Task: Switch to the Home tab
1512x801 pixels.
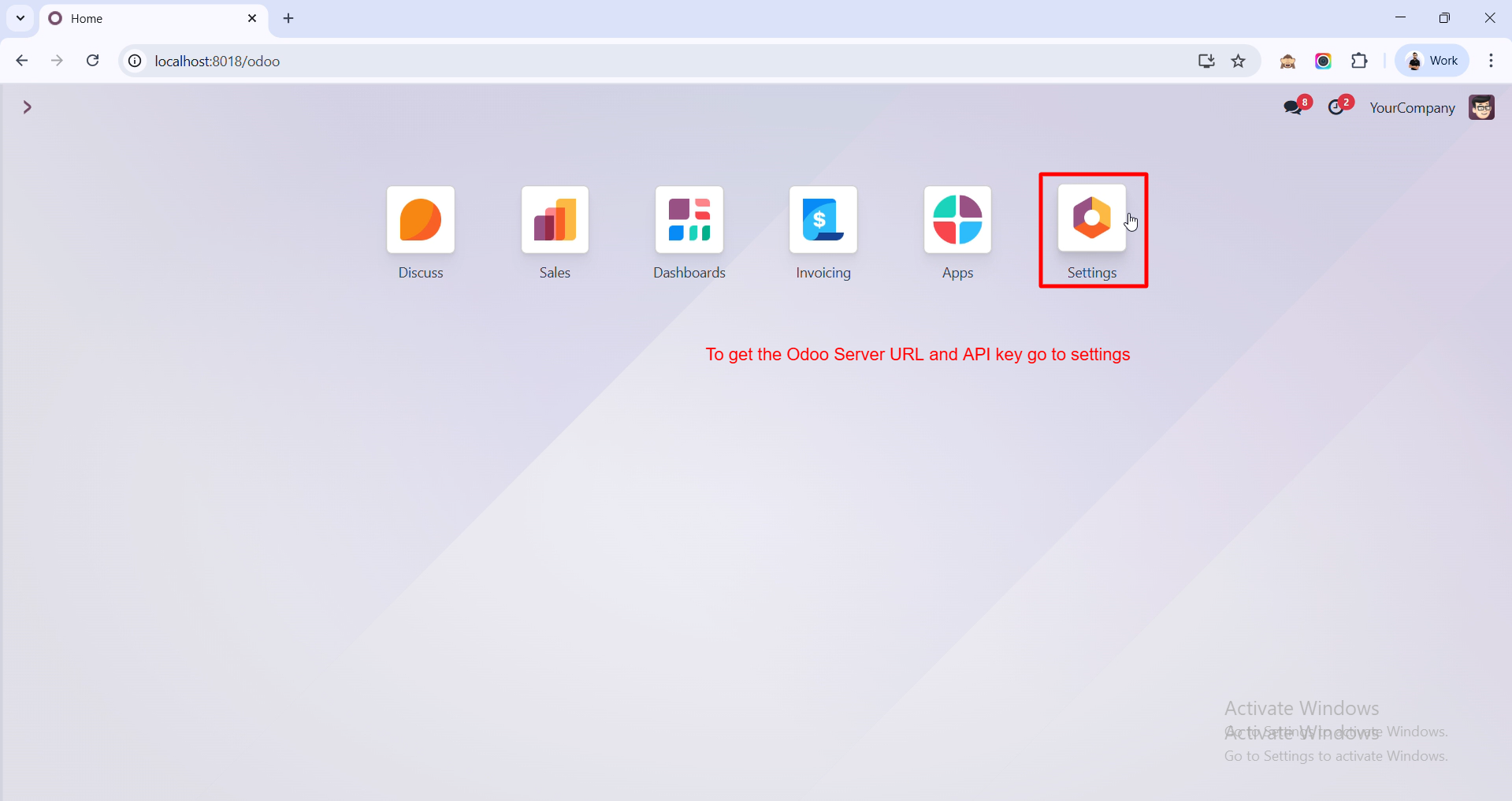Action: pos(154,18)
